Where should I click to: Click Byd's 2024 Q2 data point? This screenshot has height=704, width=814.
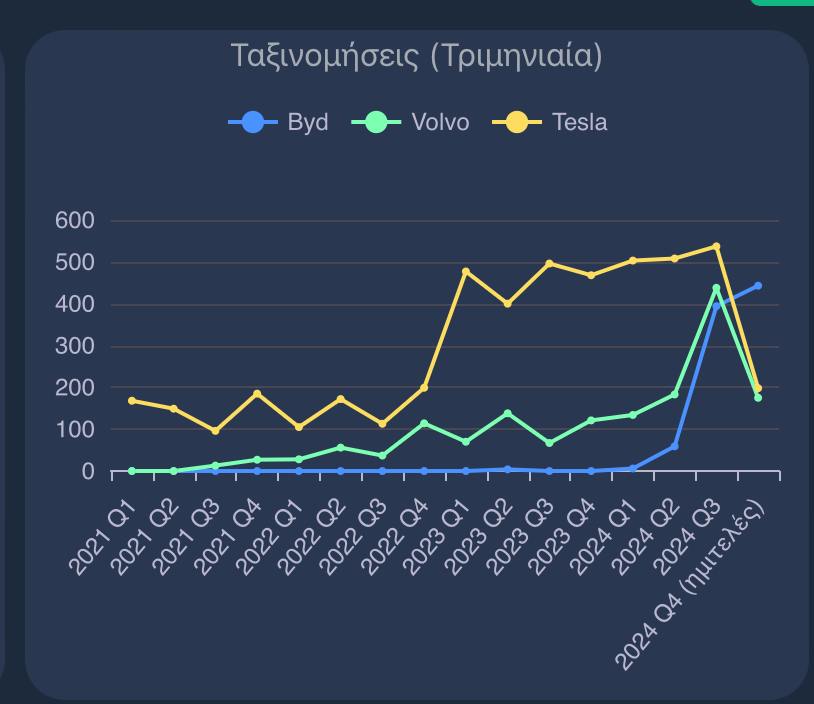click(x=674, y=446)
